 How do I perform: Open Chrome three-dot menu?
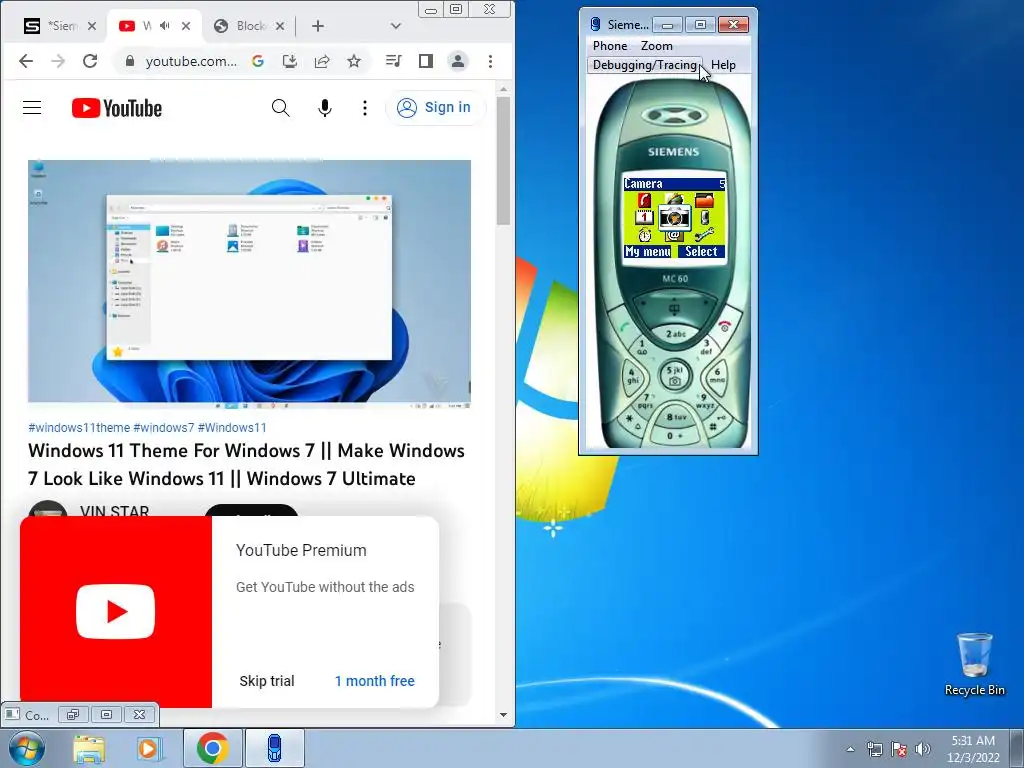point(490,61)
